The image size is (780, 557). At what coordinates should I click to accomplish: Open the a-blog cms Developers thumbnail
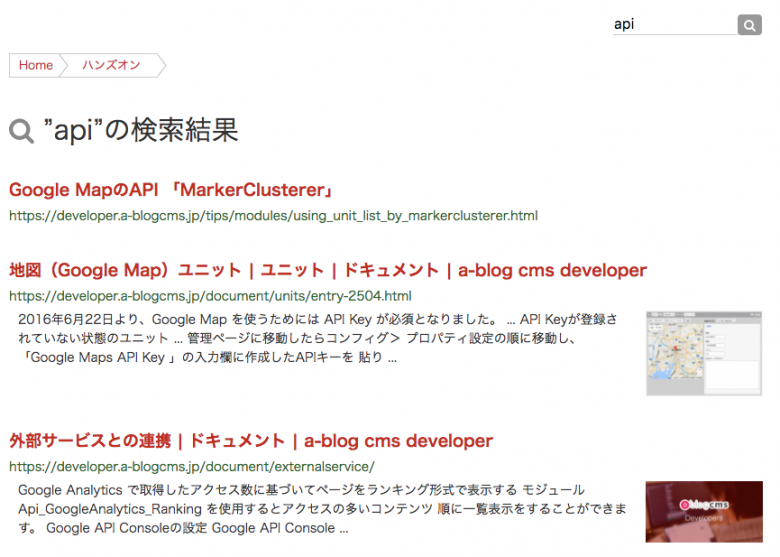point(704,512)
